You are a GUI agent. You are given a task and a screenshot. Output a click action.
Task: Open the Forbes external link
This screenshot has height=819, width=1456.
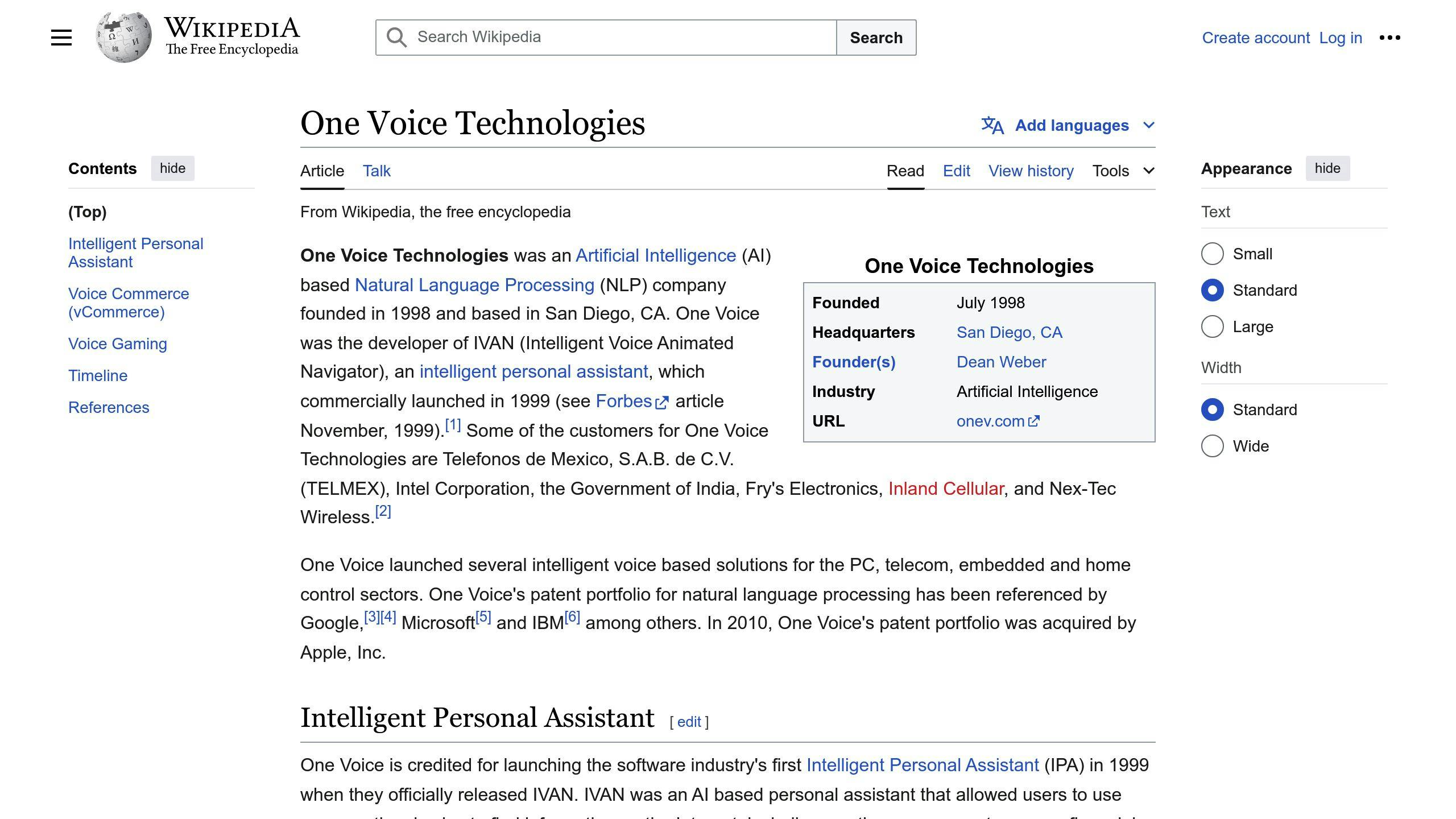click(623, 401)
